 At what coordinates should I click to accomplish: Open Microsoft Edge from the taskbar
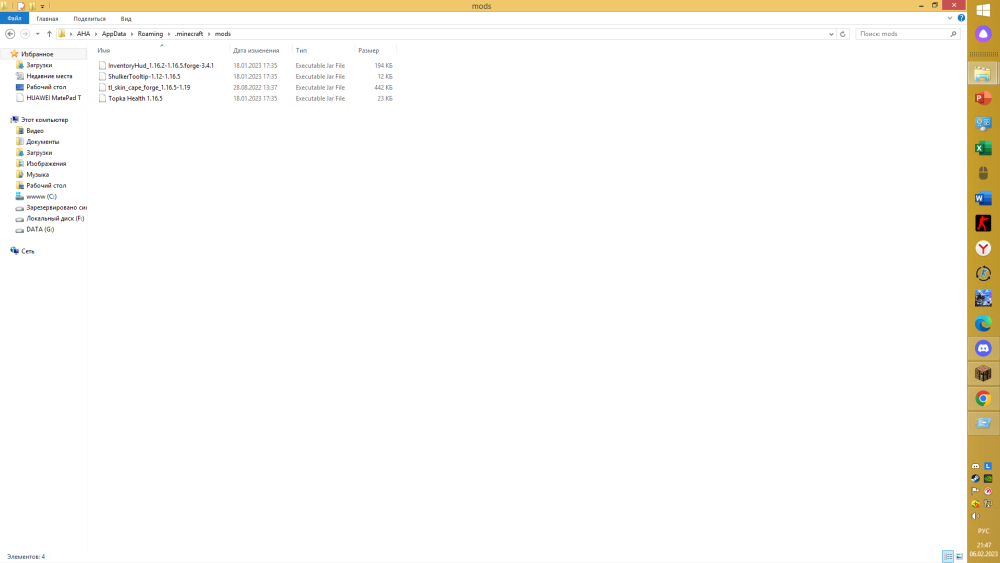pyautogui.click(x=983, y=324)
